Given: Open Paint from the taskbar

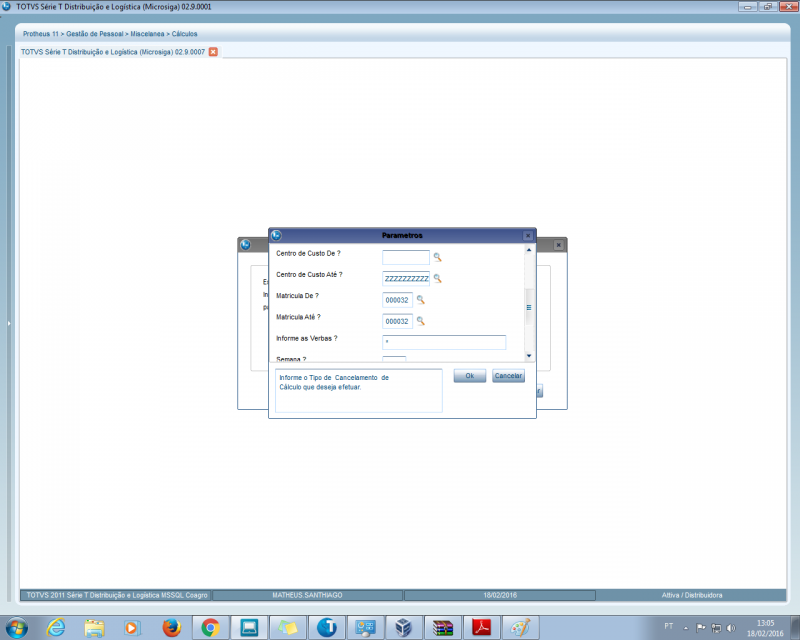Looking at the screenshot, I should tap(520, 628).
